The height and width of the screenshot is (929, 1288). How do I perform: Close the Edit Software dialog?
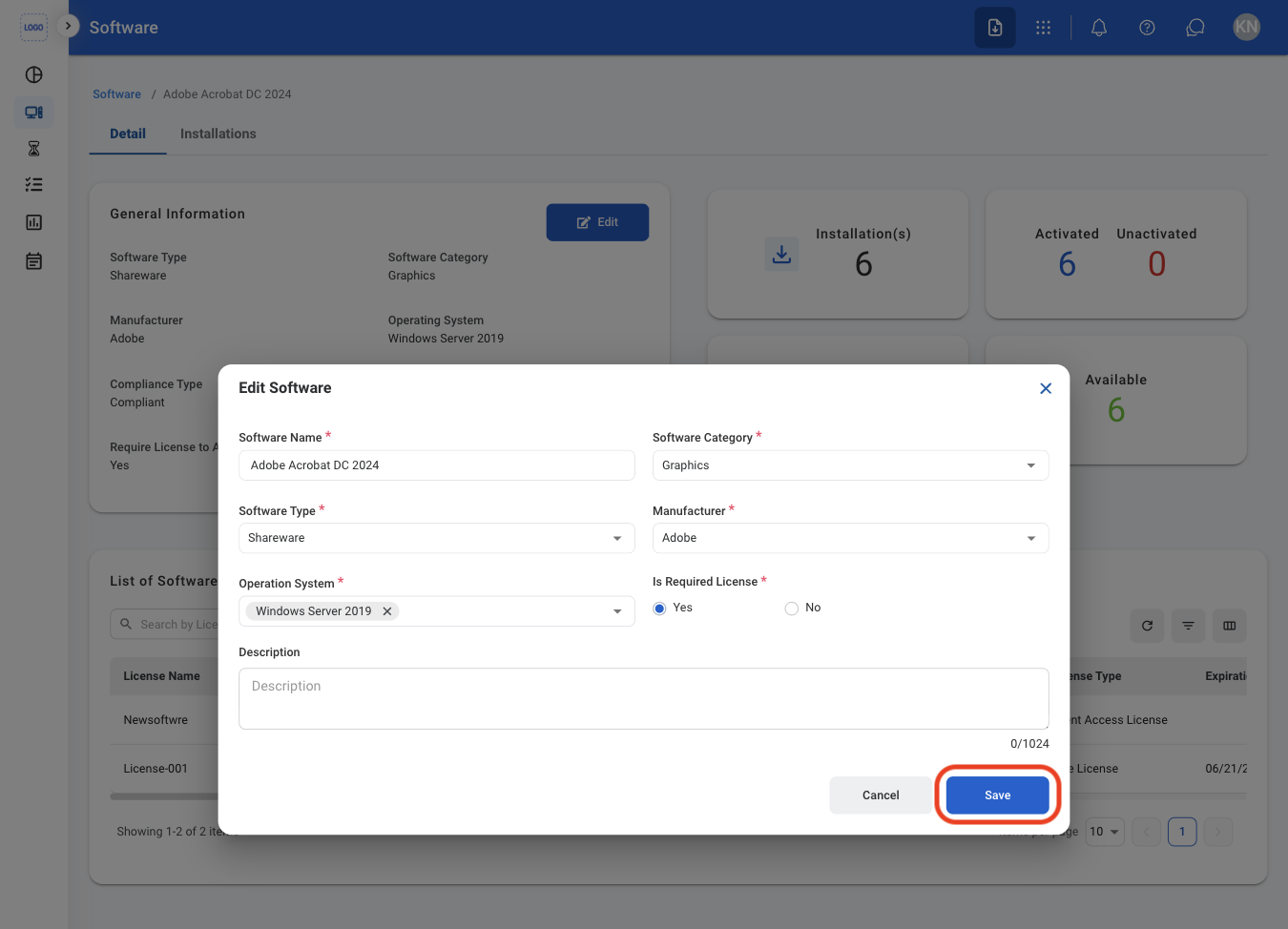[1046, 388]
